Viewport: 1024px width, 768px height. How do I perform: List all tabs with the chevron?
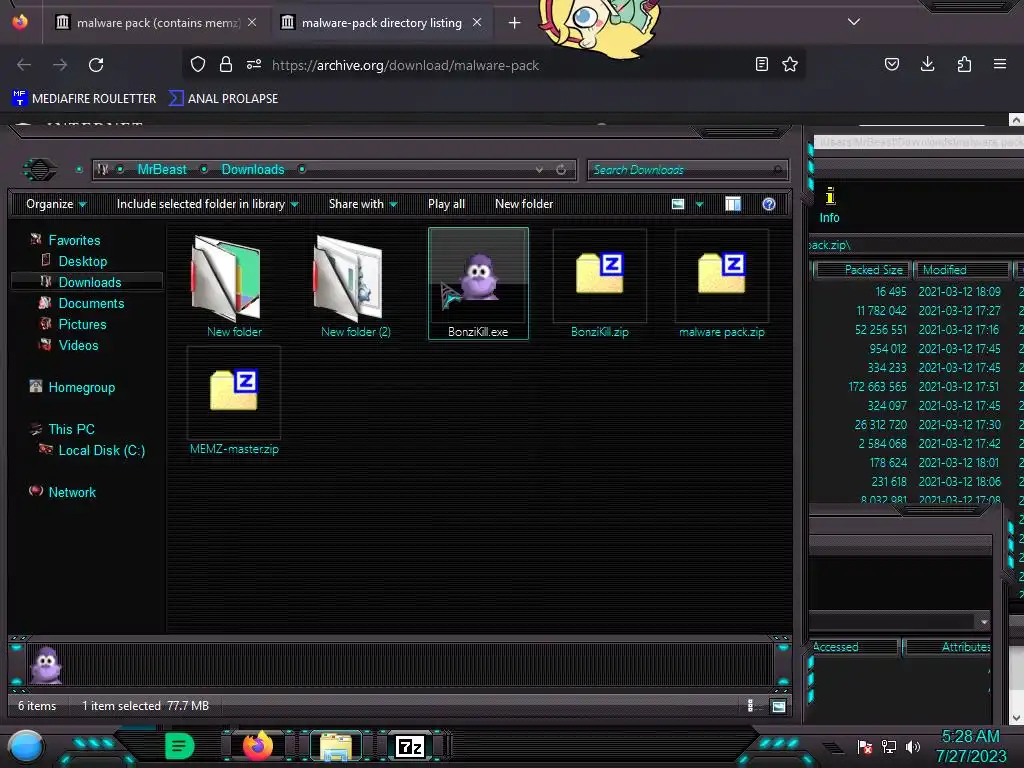coord(854,22)
